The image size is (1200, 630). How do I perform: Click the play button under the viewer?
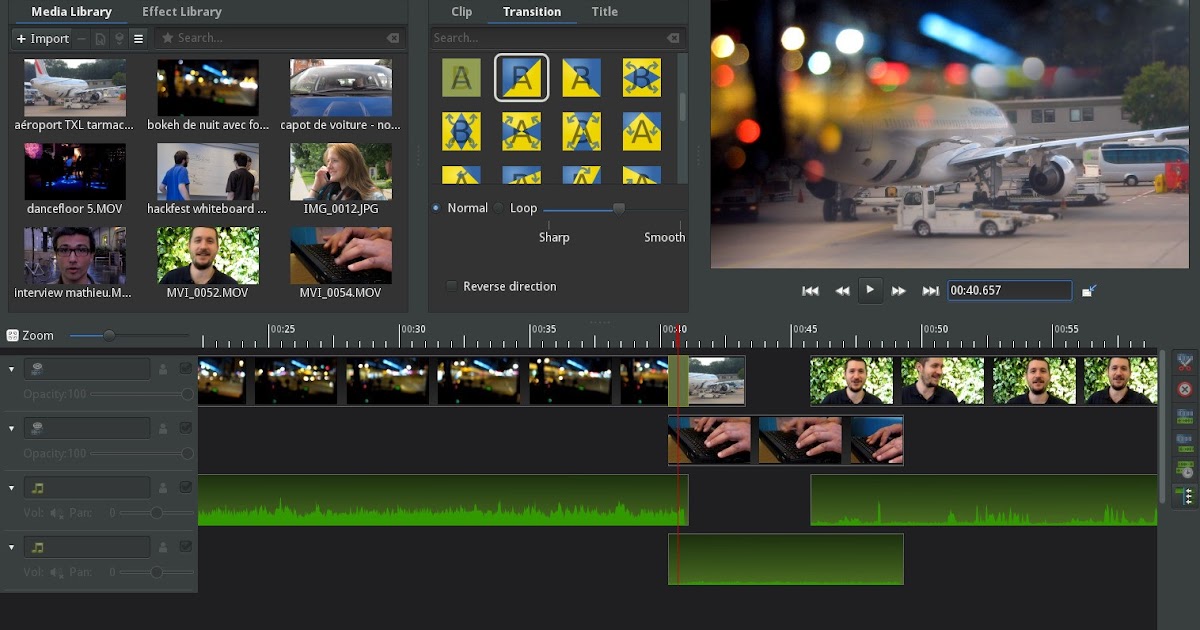(x=870, y=290)
